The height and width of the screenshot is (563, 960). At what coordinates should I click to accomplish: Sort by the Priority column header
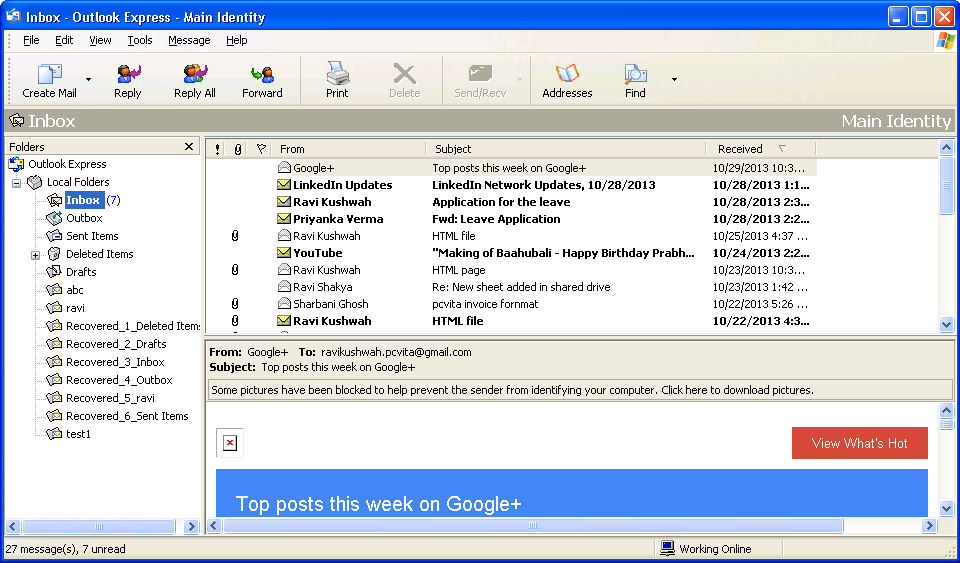[217, 149]
